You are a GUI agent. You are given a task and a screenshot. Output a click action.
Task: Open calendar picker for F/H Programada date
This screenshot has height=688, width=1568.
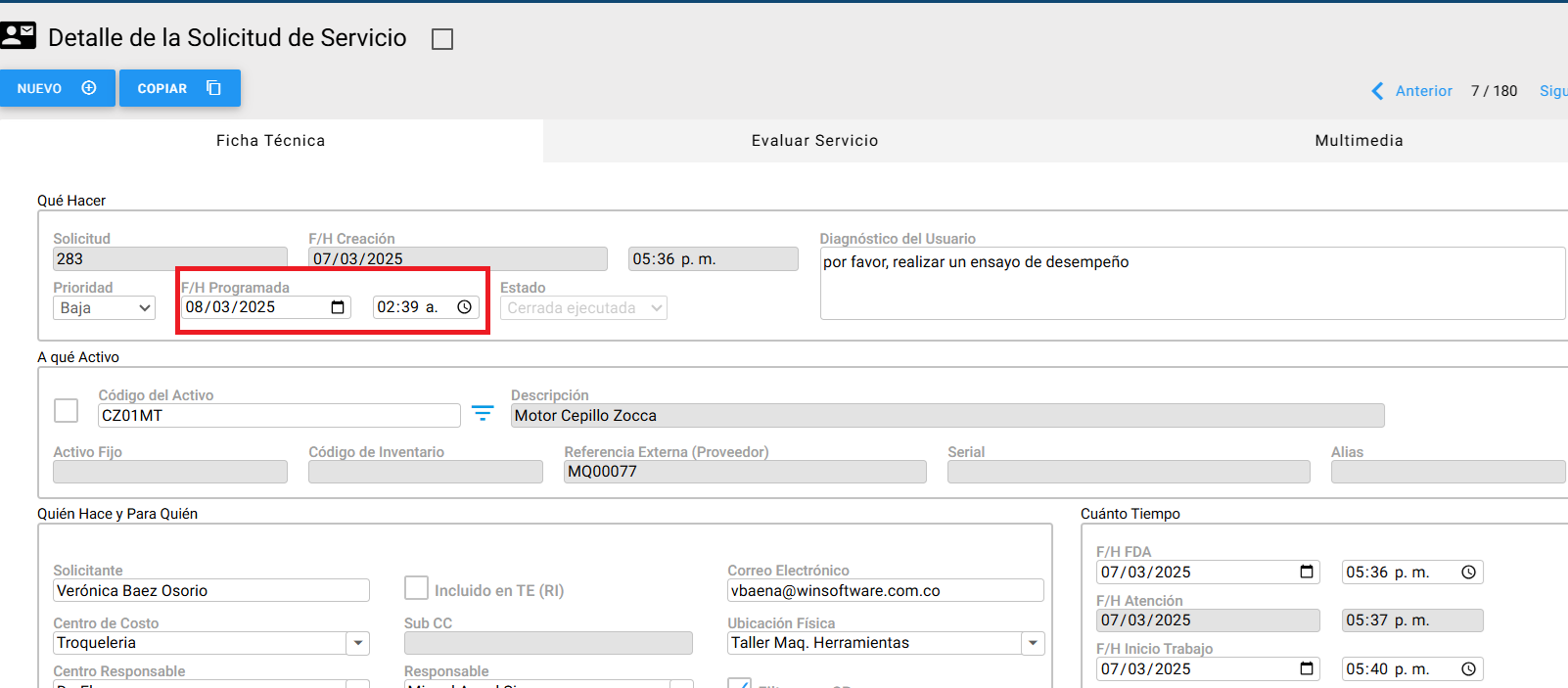point(338,307)
